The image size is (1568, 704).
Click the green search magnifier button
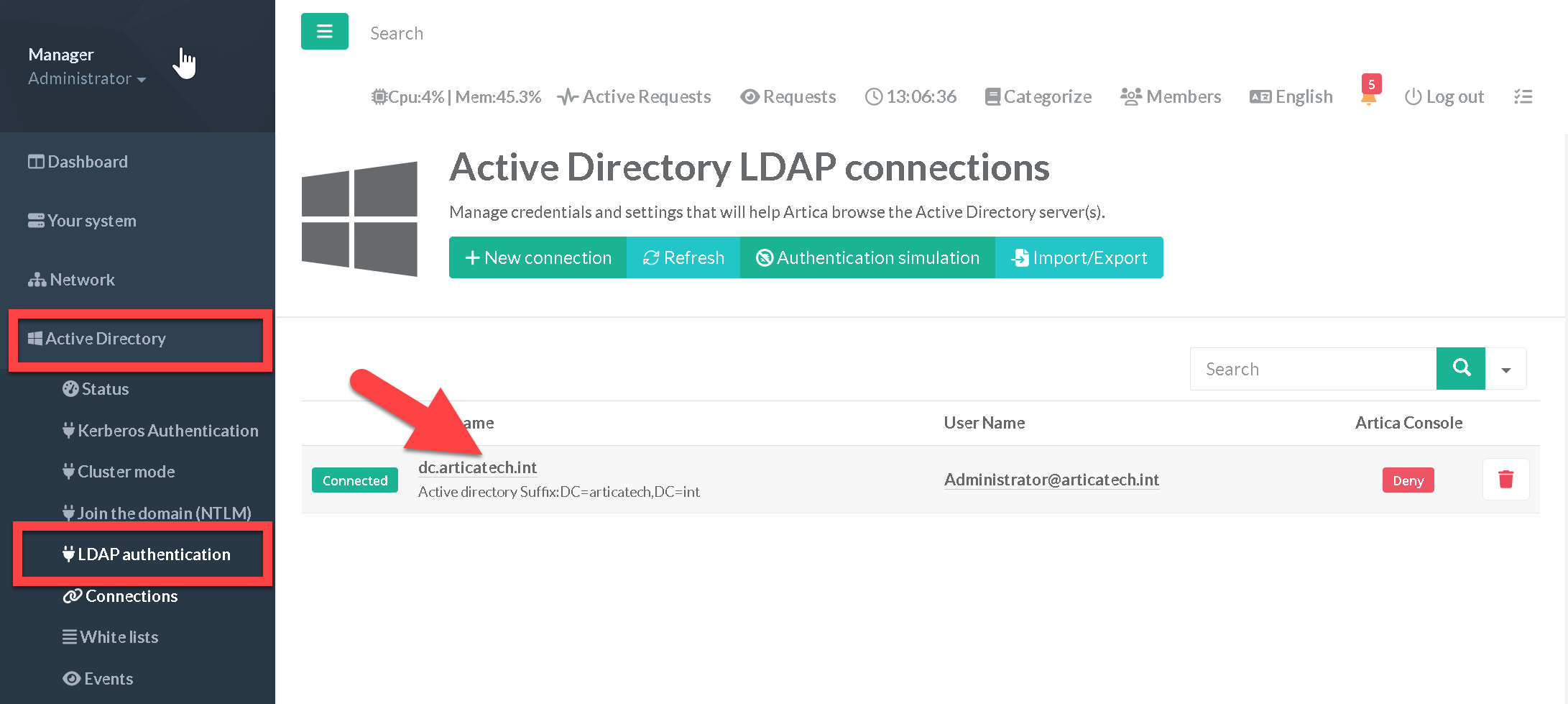[x=1460, y=369]
